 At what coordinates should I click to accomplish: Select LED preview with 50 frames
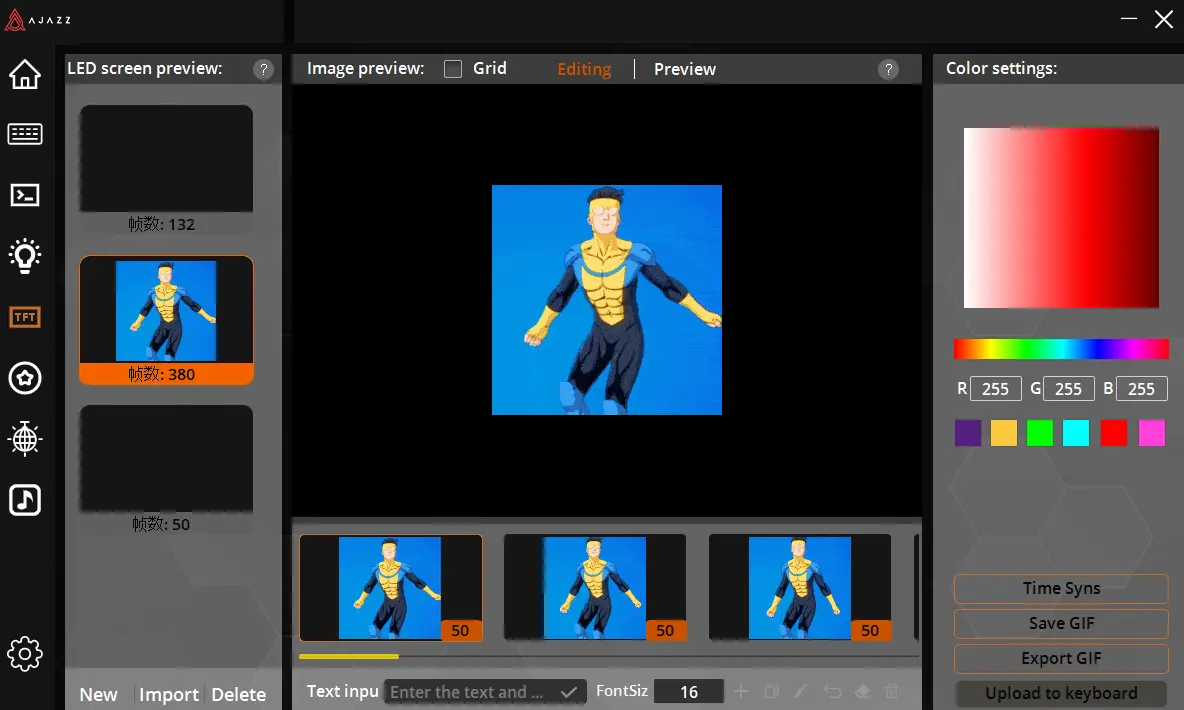click(x=166, y=469)
